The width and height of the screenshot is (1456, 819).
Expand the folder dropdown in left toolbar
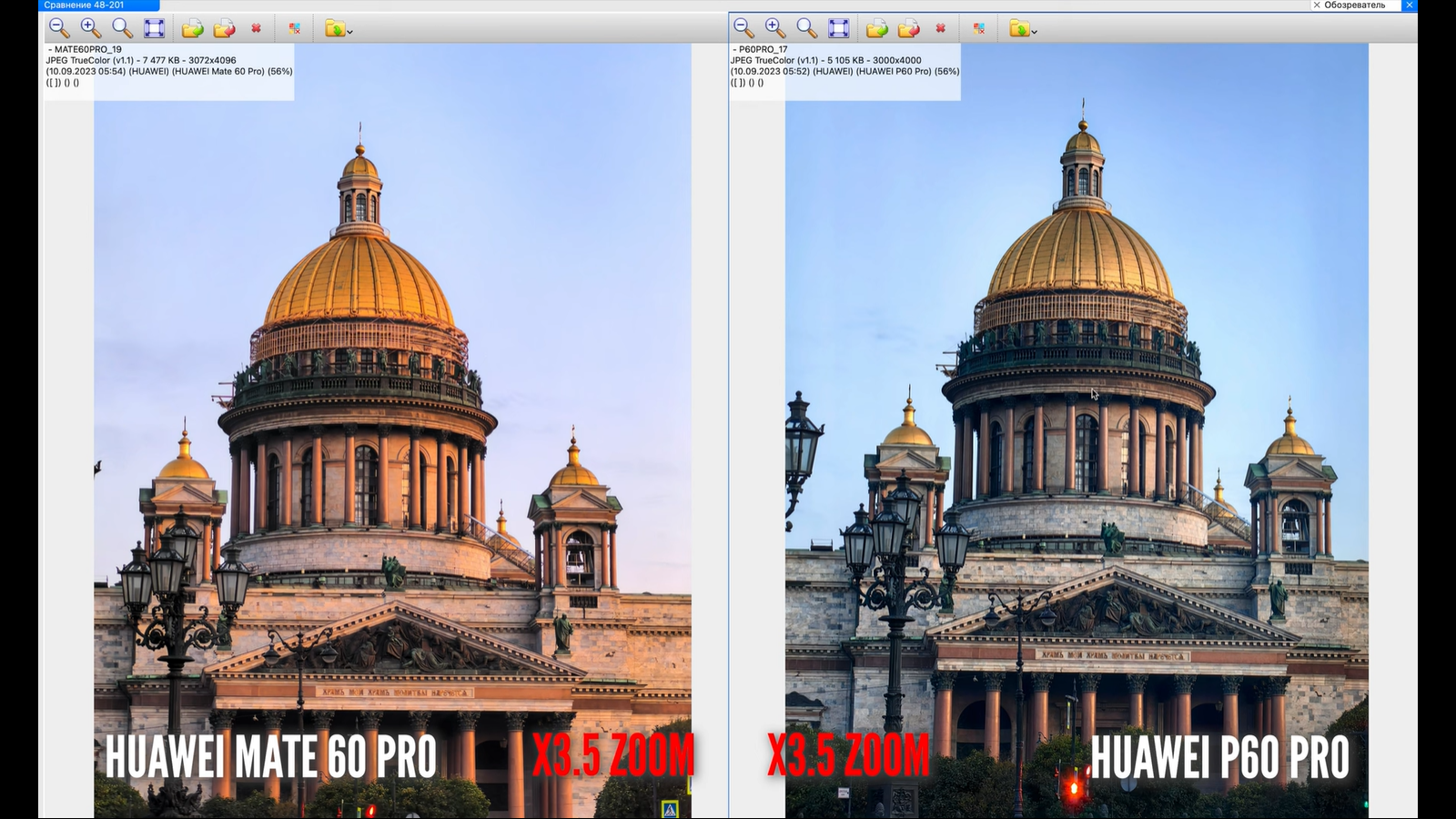pos(350,31)
